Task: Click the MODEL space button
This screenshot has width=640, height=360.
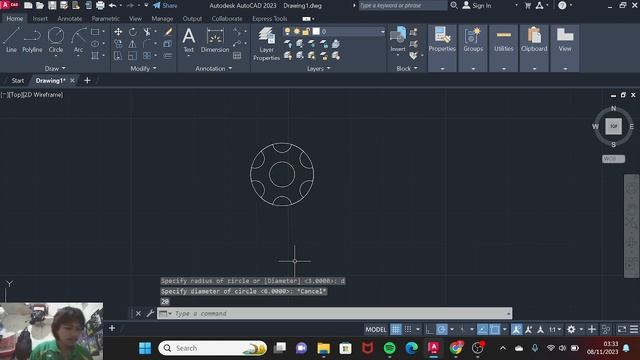Action: pos(376,329)
